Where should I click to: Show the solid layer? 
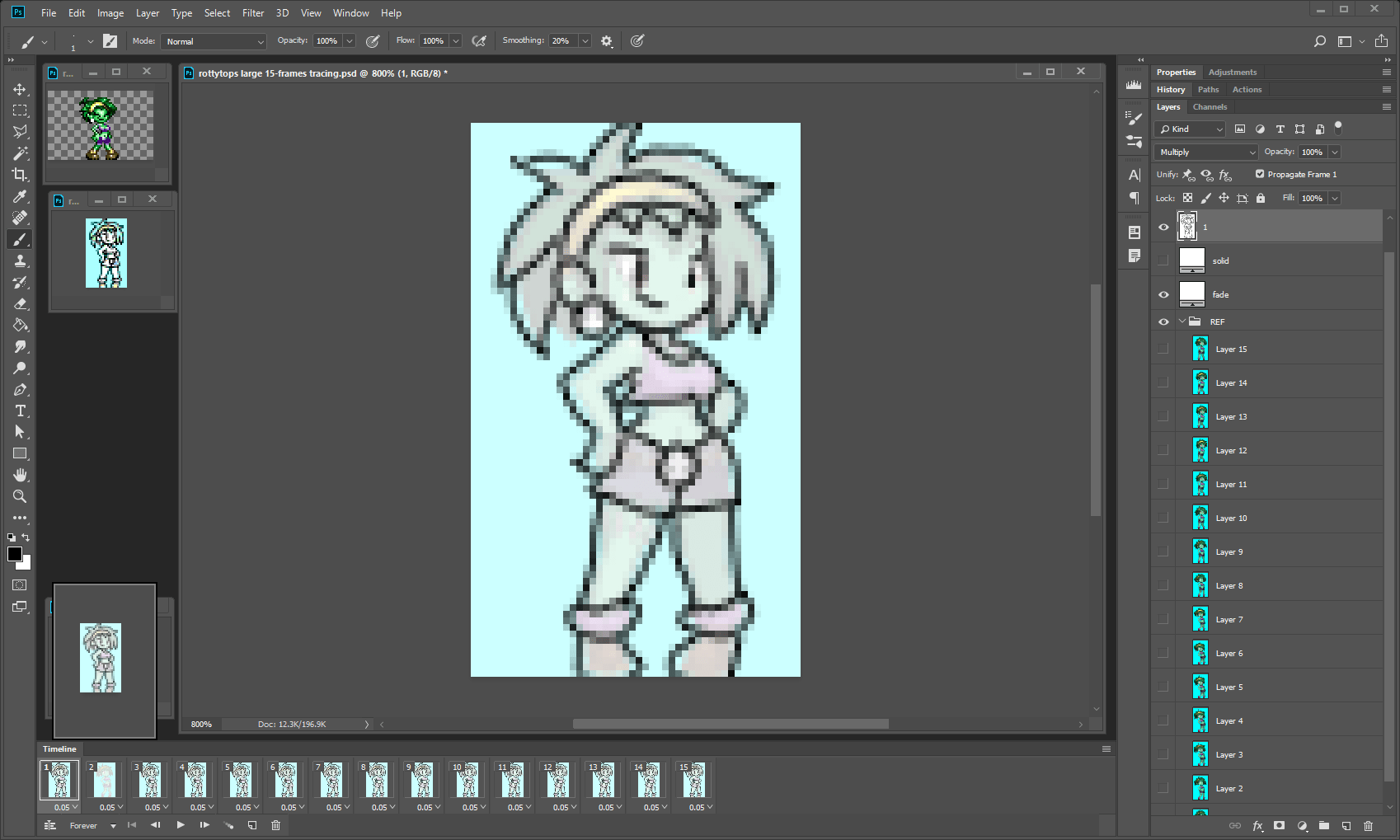[1163, 261]
